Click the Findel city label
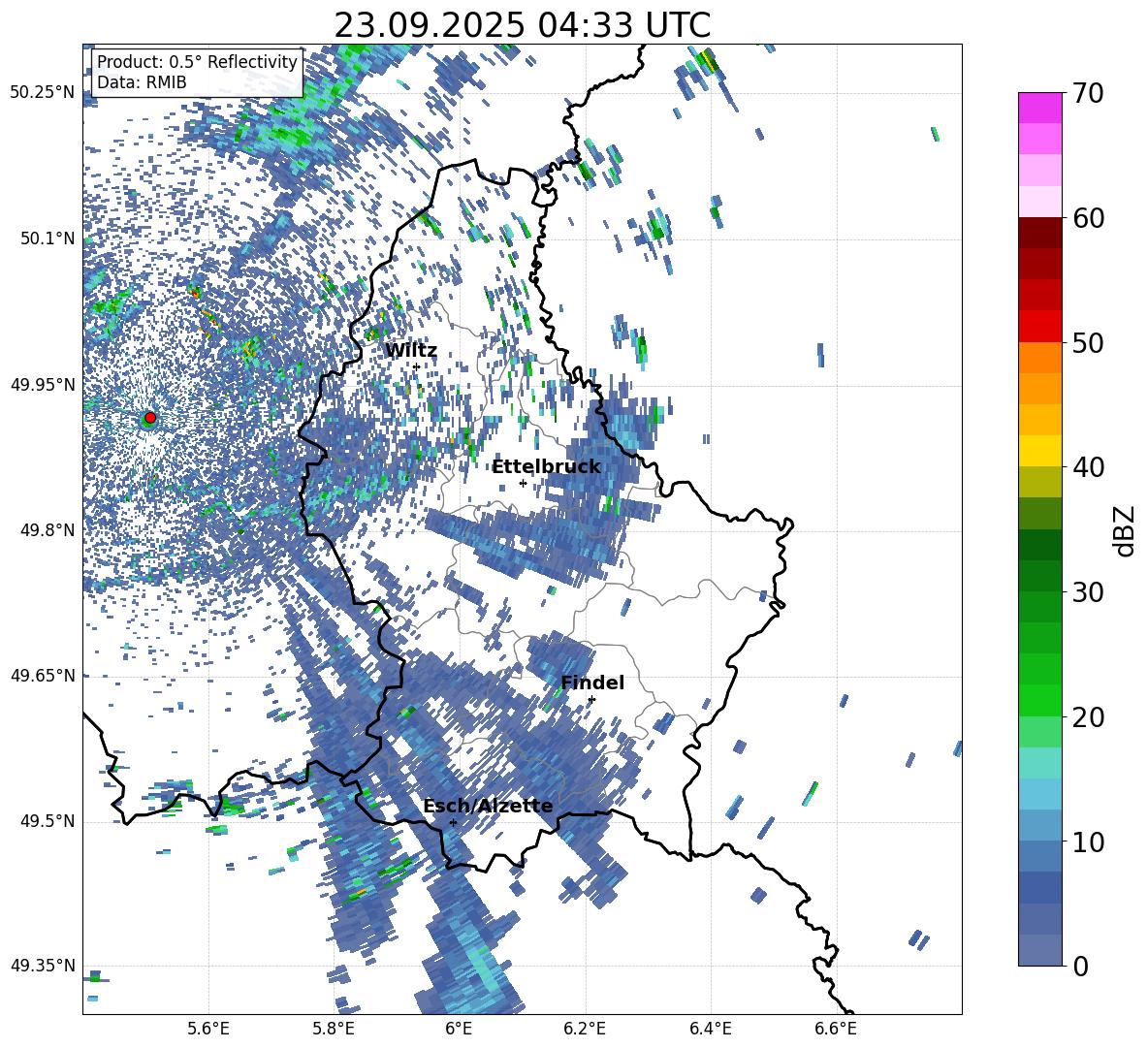Image resolution: width=1148 pixels, height=1048 pixels. click(592, 683)
